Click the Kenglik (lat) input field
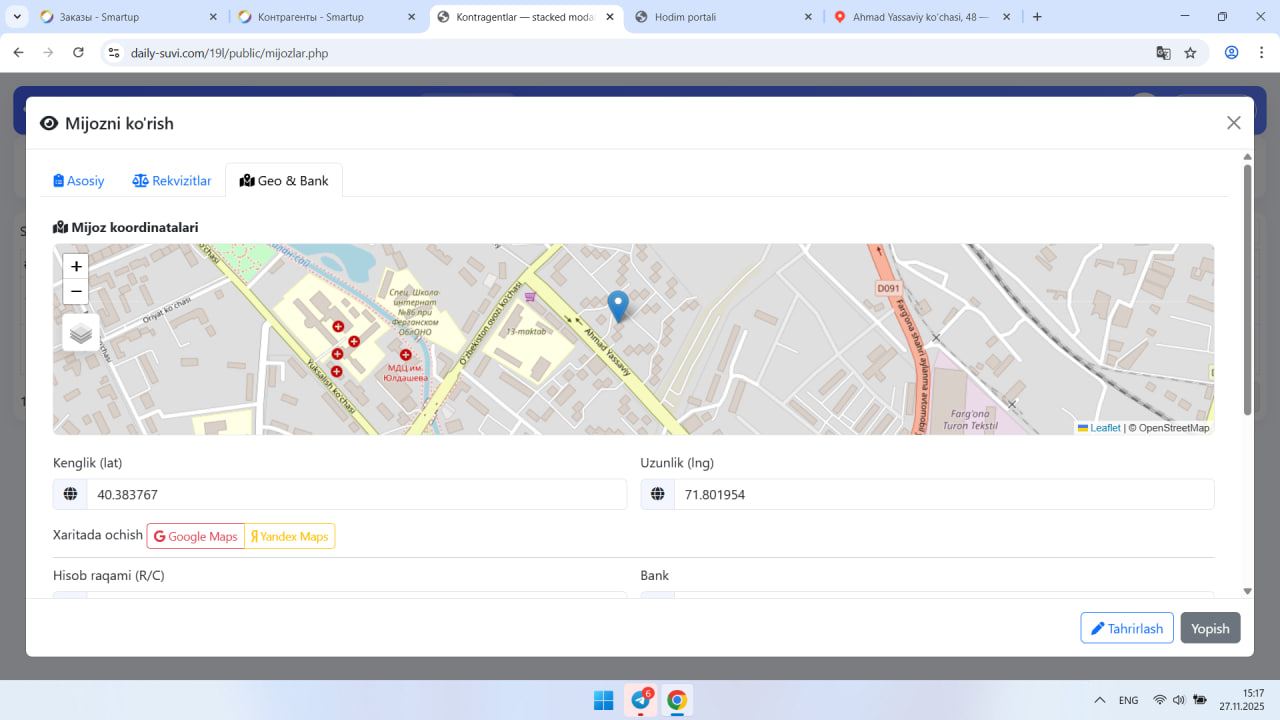 (356, 495)
